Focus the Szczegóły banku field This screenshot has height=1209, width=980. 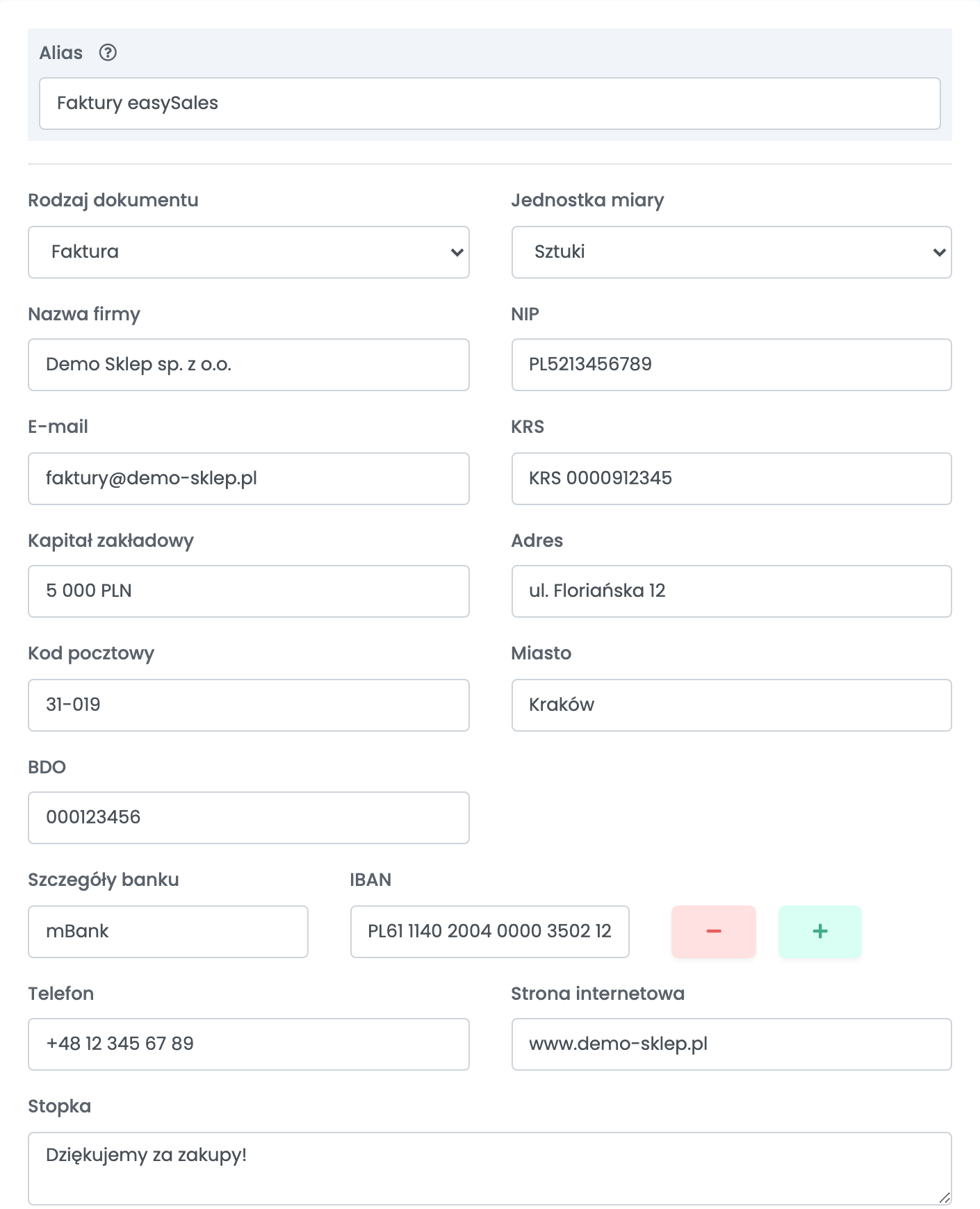click(x=168, y=932)
